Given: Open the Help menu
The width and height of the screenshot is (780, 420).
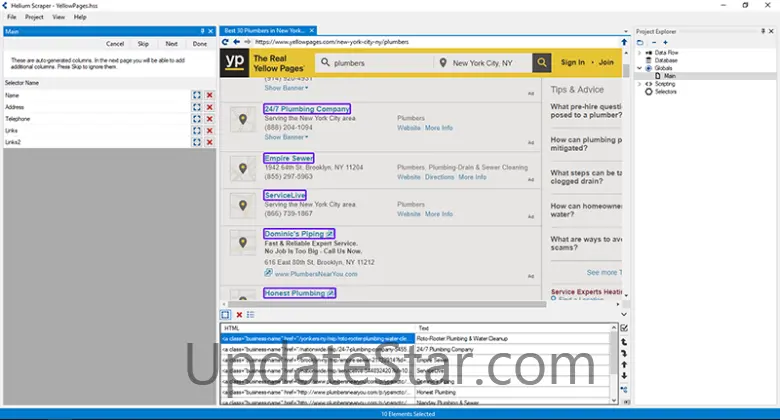Looking at the screenshot, I should pos(80,17).
